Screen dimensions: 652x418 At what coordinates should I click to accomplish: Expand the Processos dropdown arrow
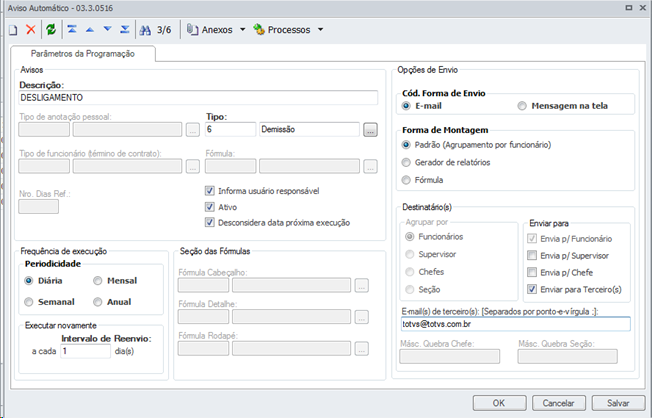[x=320, y=30]
